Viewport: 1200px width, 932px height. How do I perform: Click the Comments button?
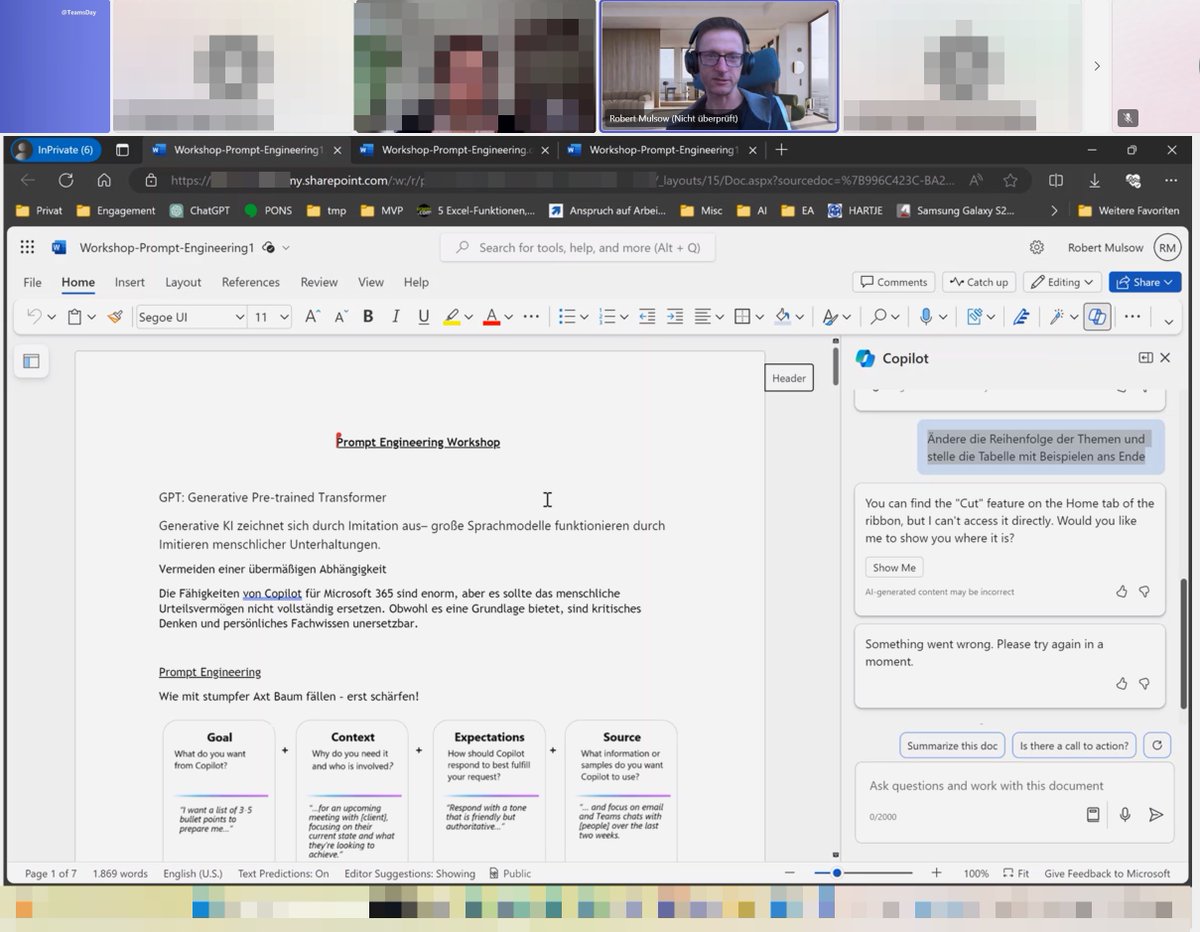point(893,282)
